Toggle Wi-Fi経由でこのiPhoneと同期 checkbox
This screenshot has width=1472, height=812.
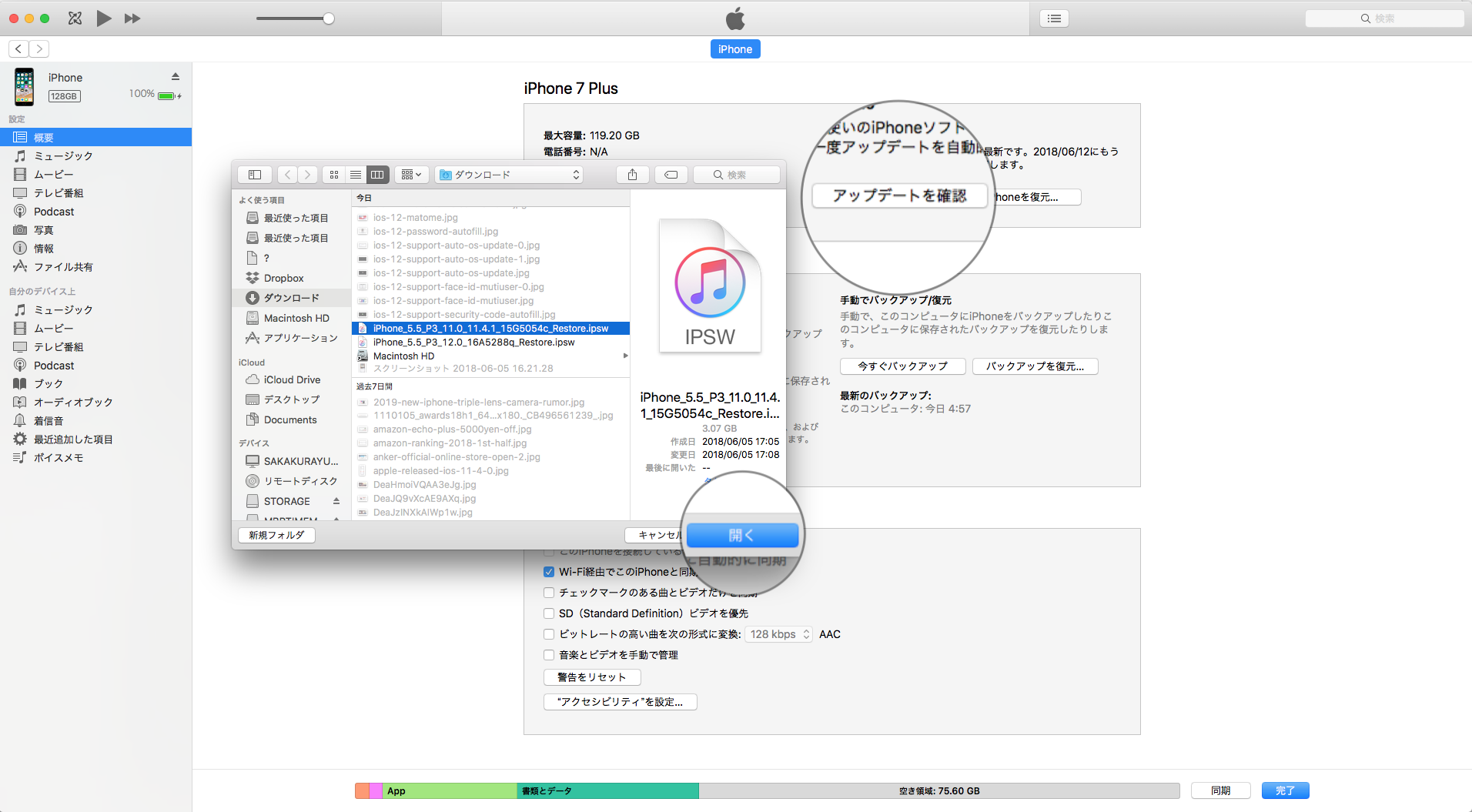(549, 572)
